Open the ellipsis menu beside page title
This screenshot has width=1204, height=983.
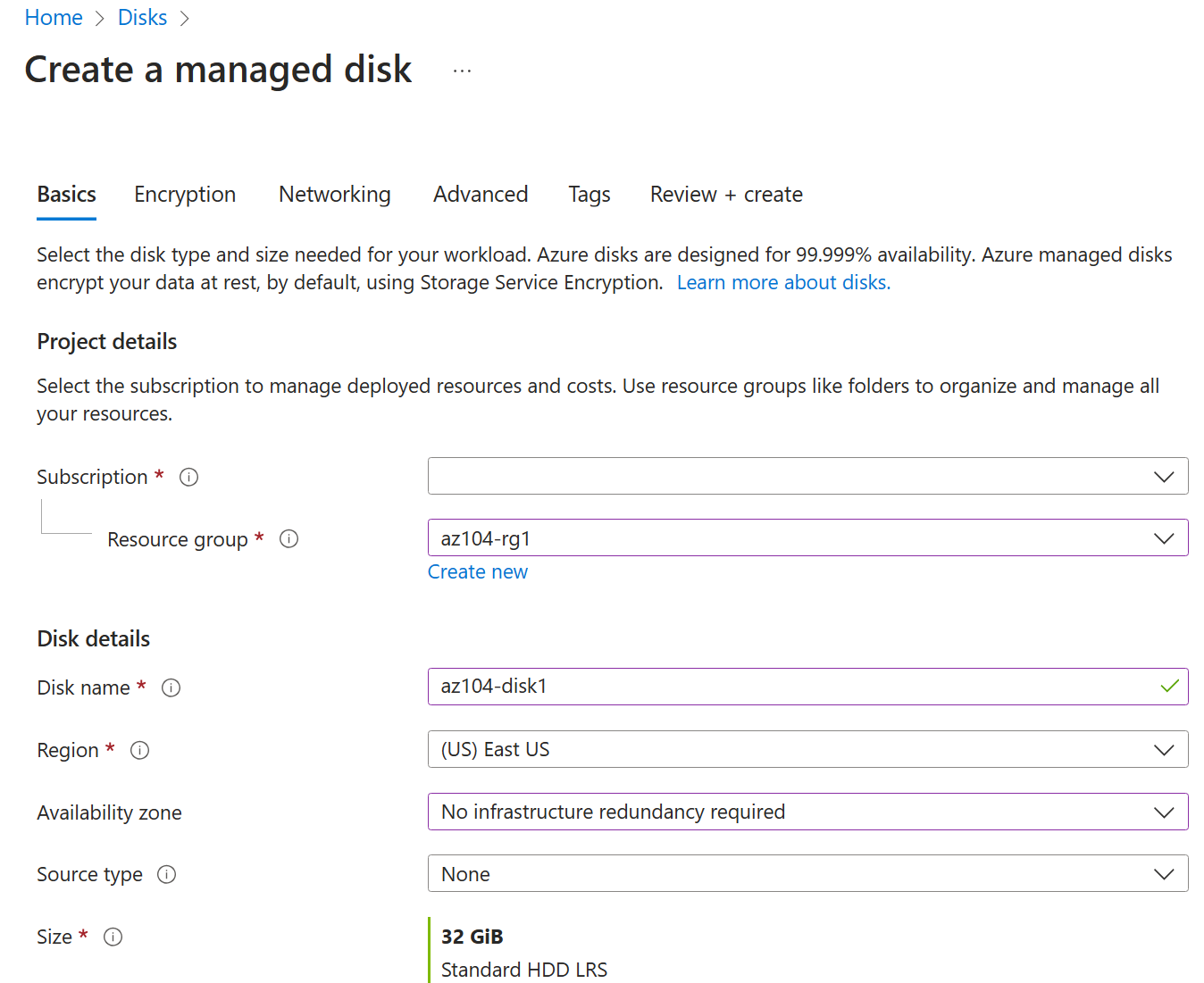[462, 71]
